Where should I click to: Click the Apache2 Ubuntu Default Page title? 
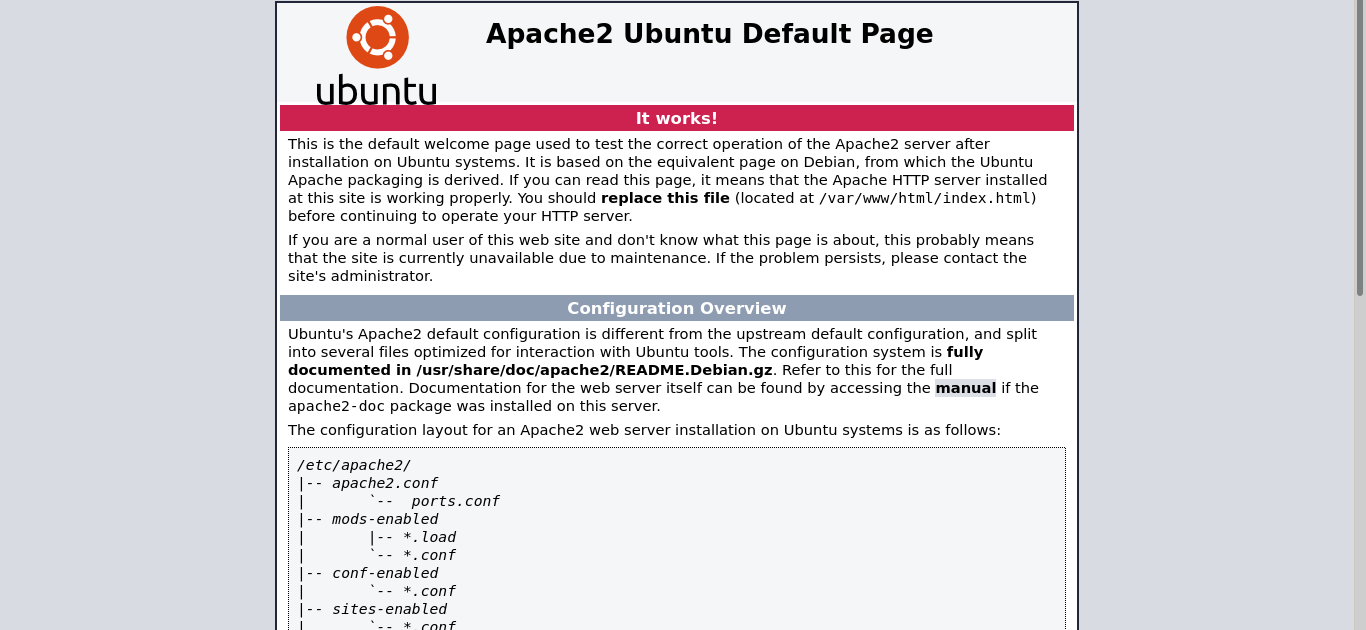pos(709,34)
